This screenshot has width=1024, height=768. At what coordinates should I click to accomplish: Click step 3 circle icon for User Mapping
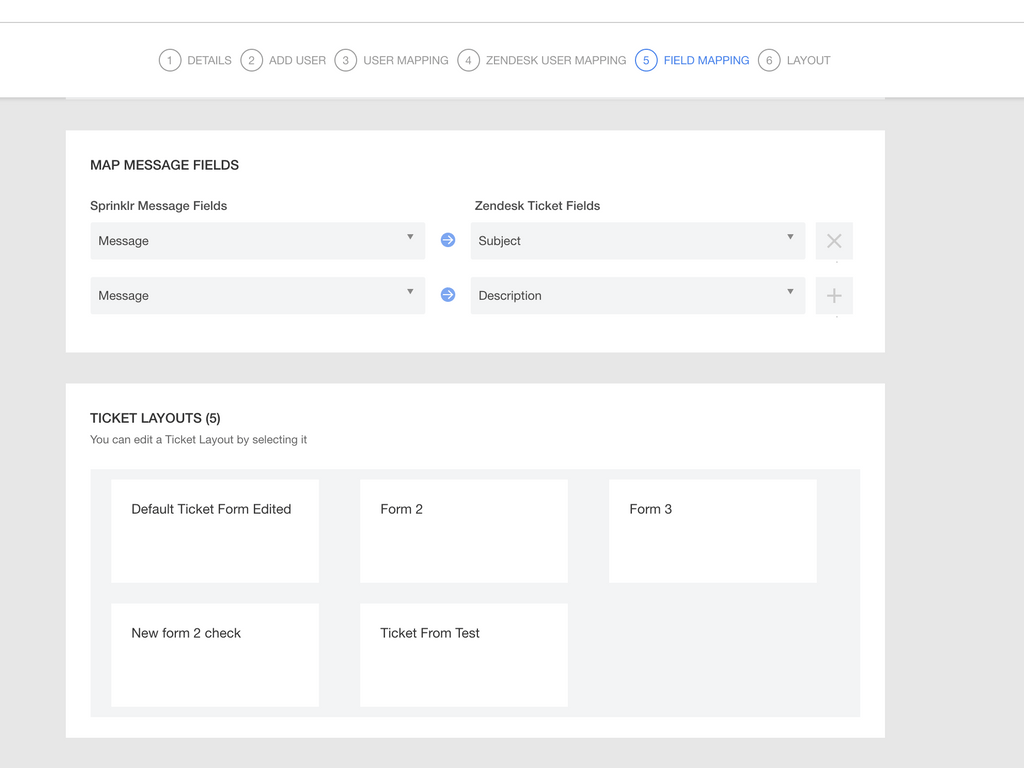point(346,60)
